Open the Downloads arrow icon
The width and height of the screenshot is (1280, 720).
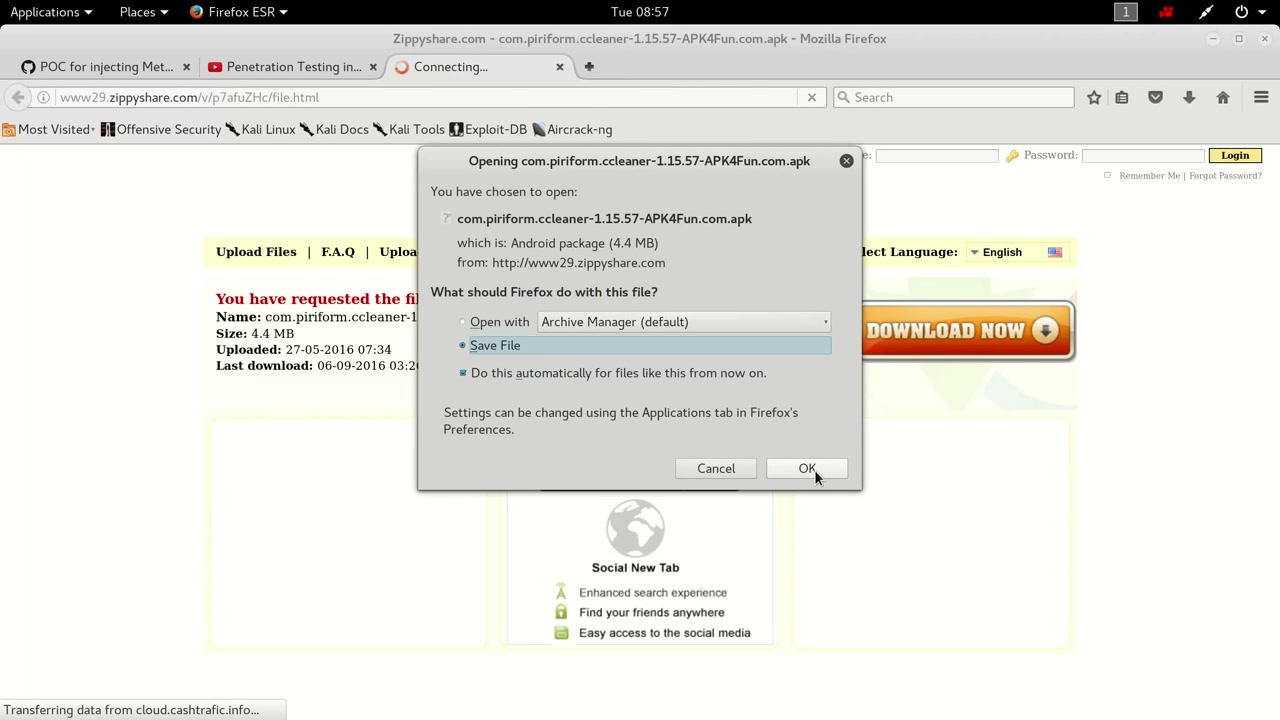point(1189,97)
